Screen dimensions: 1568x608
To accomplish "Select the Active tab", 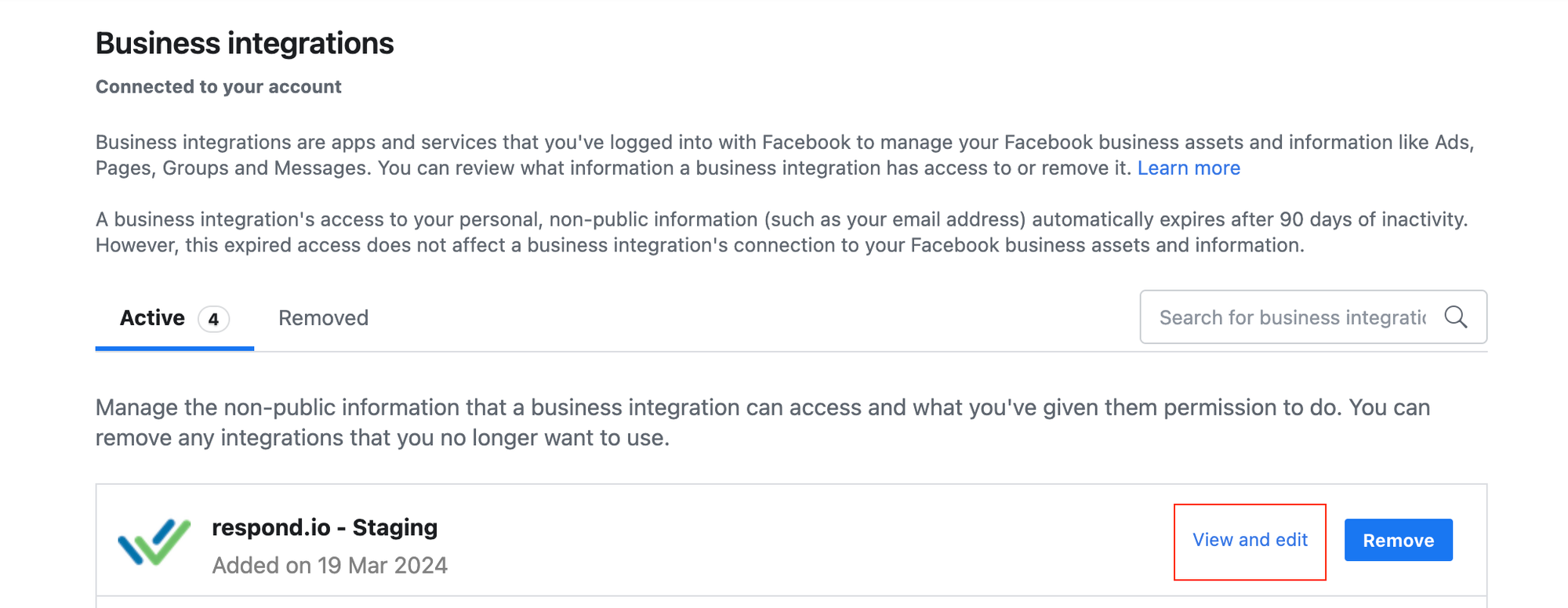I will 153,318.
